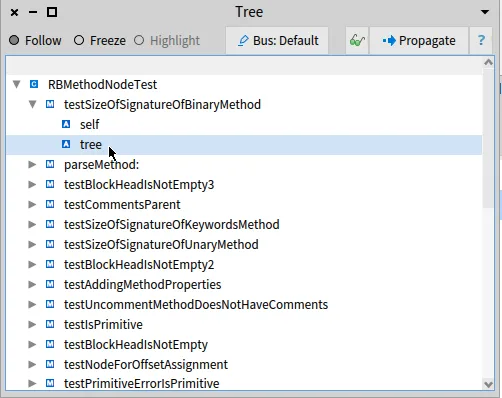502x398 pixels.
Task: Expand the testNodeForOffsetAssignment node
Action: (32, 364)
